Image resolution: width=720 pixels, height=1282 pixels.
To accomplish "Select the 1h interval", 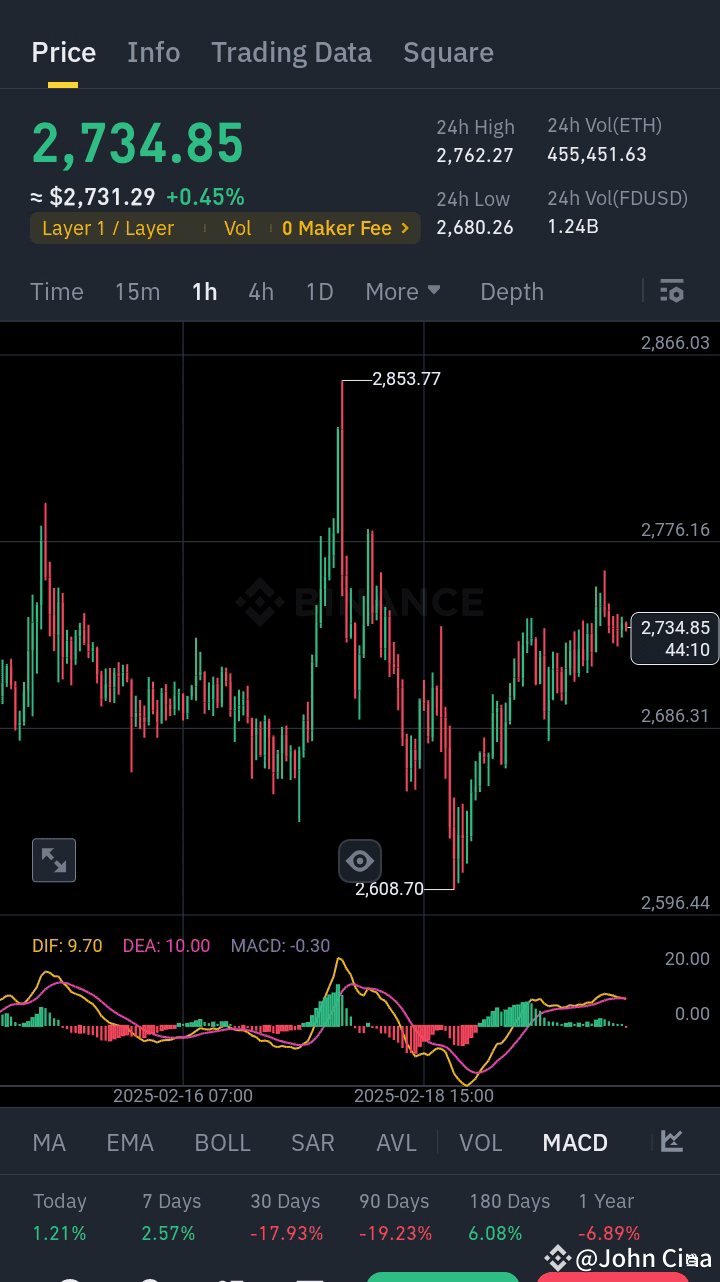I will click(204, 291).
